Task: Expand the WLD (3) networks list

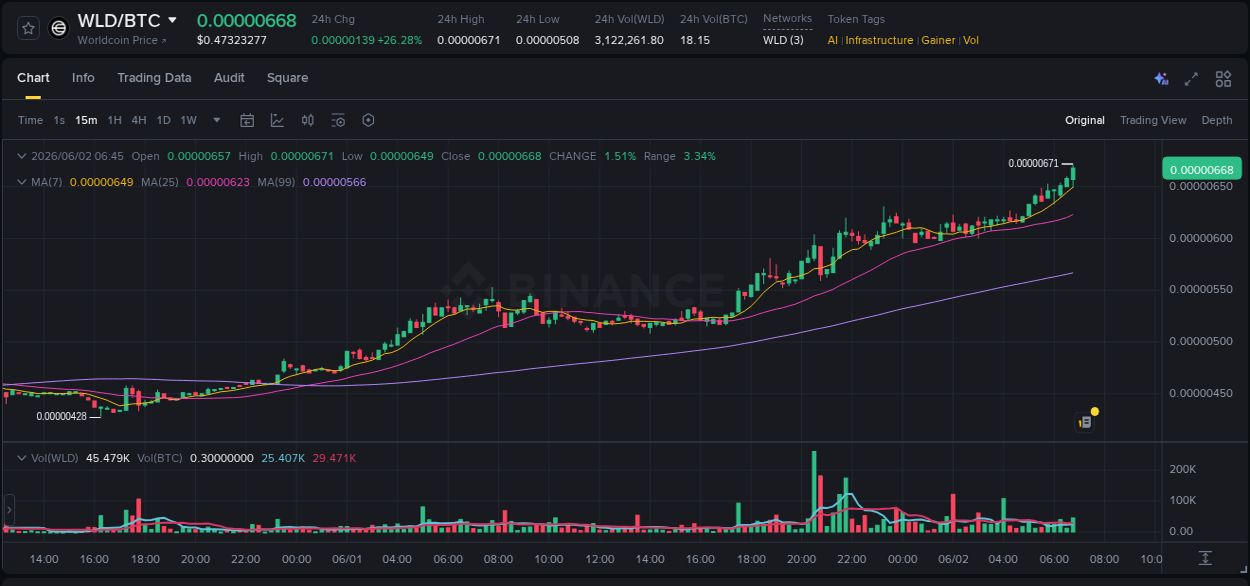Action: tap(783, 40)
